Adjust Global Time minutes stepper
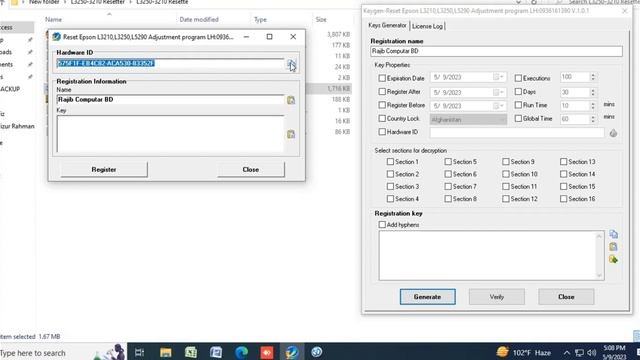The image size is (640, 360). [x=593, y=119]
